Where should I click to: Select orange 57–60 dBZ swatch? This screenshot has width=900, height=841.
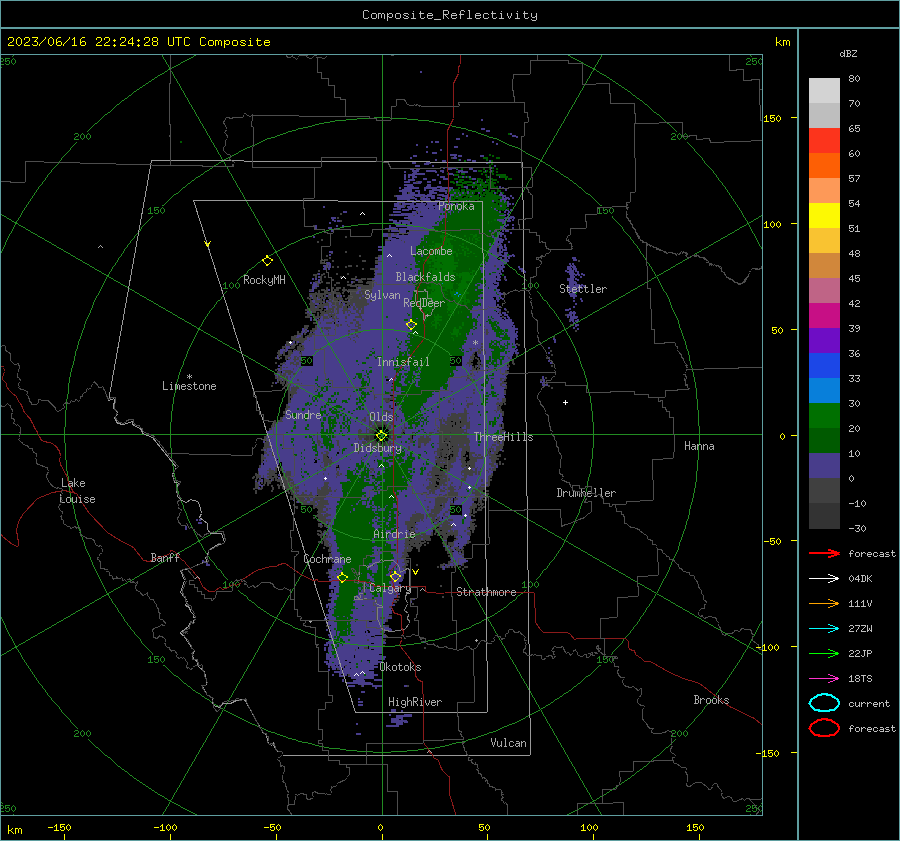[824, 165]
